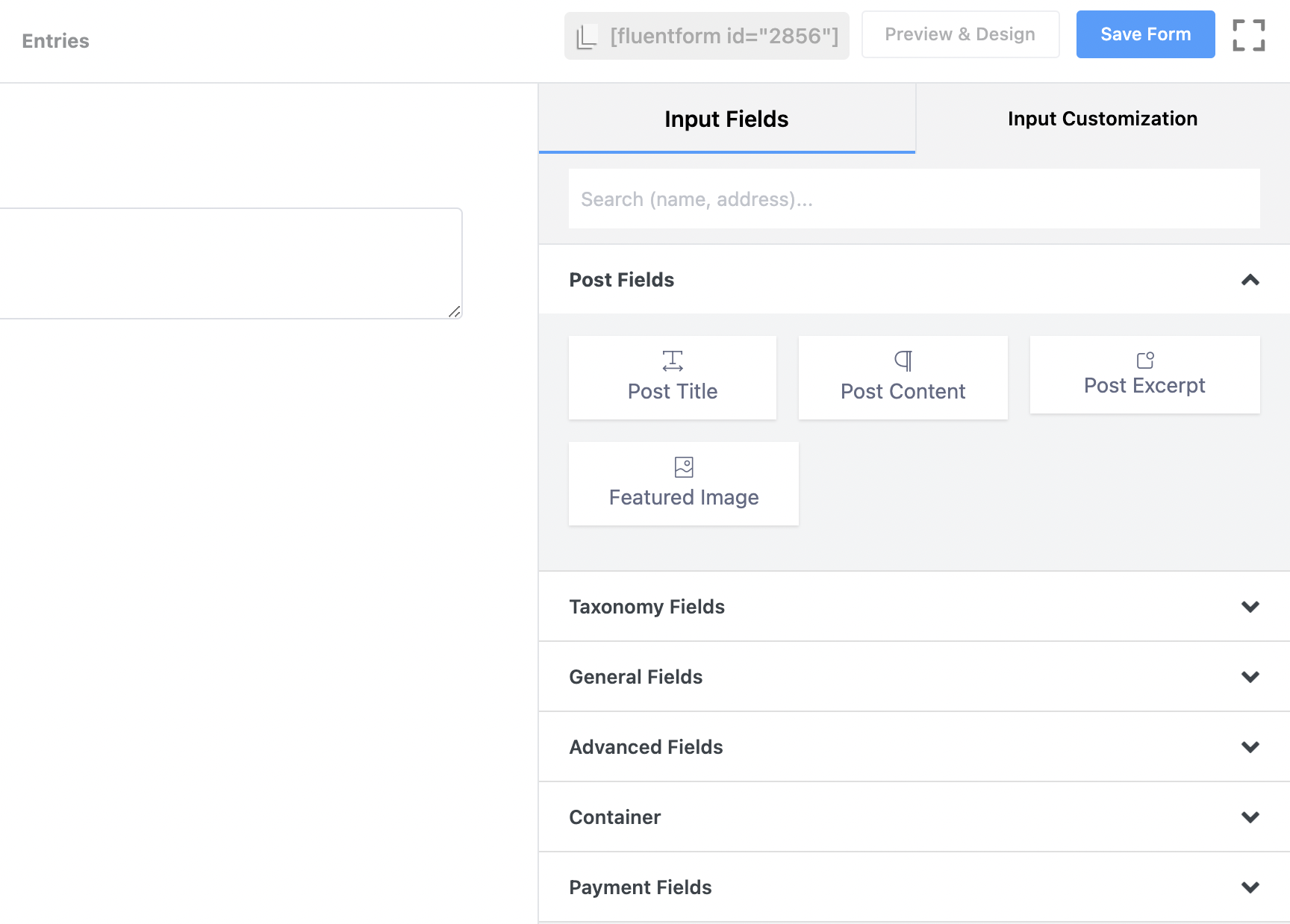Viewport: 1290px width, 924px height.
Task: Click the copy icon beside the shortcode text
Action: point(587,34)
